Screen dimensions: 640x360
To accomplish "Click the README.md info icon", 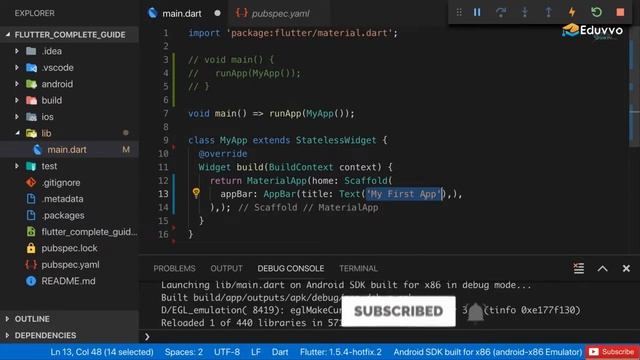I will coord(31,281).
